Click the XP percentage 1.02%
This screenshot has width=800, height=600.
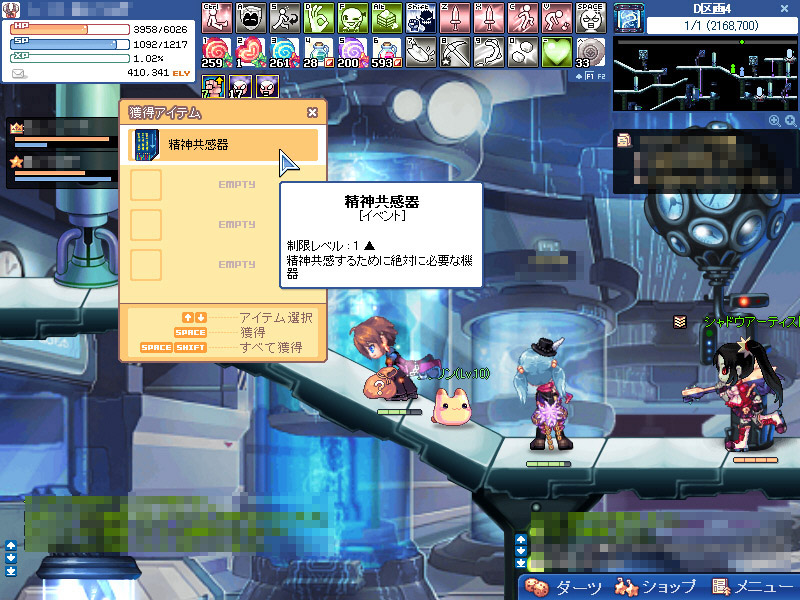coord(148,59)
